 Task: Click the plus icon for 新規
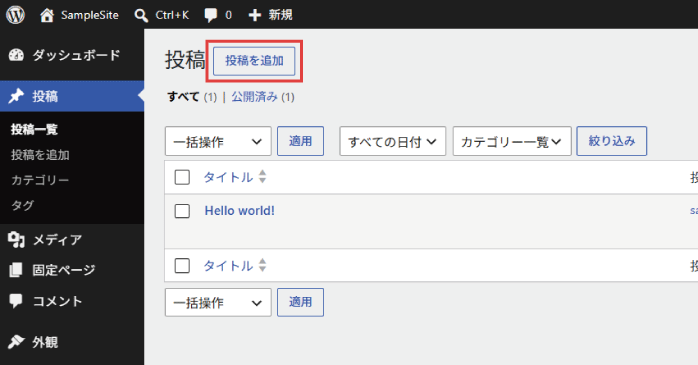[255, 16]
